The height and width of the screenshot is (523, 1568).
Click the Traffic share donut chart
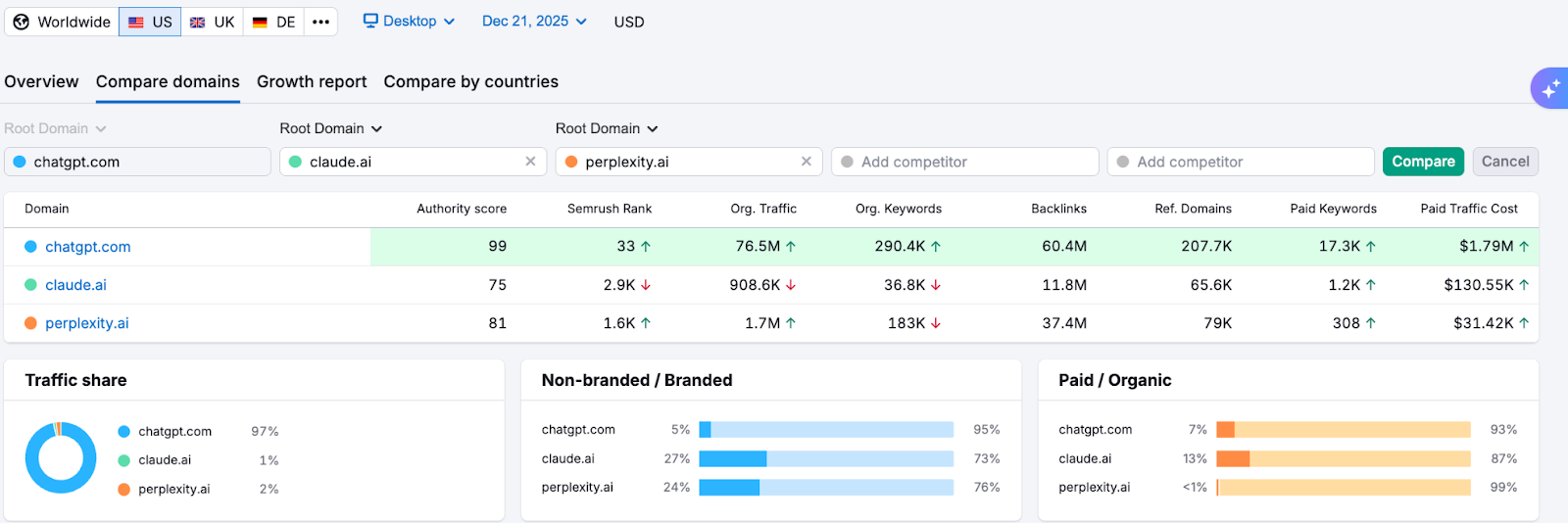pos(61,457)
